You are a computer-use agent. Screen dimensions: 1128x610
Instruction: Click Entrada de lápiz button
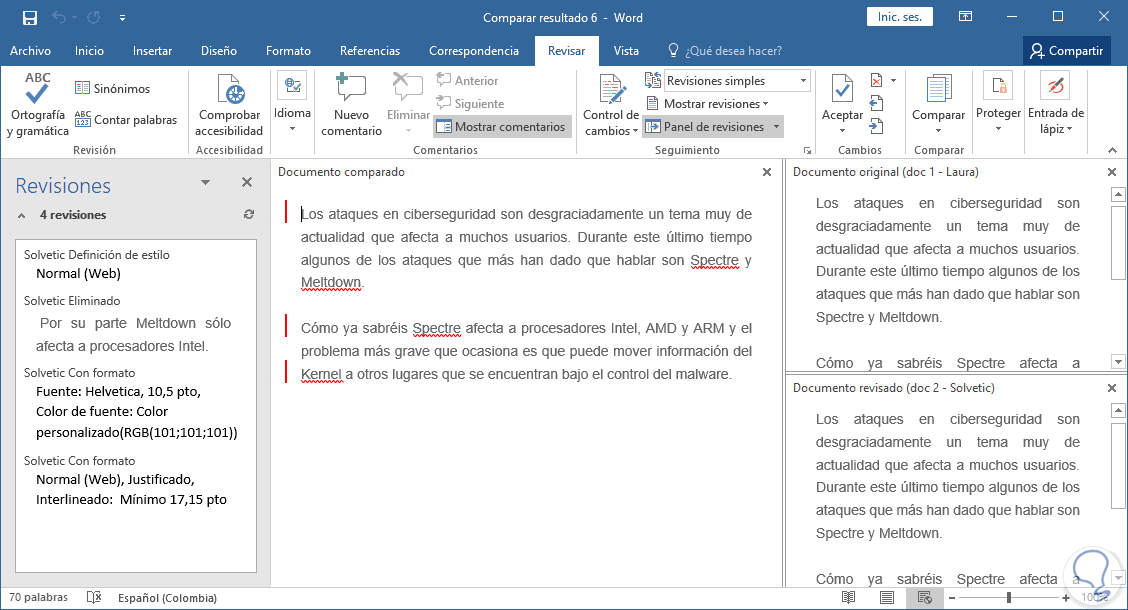click(1055, 101)
